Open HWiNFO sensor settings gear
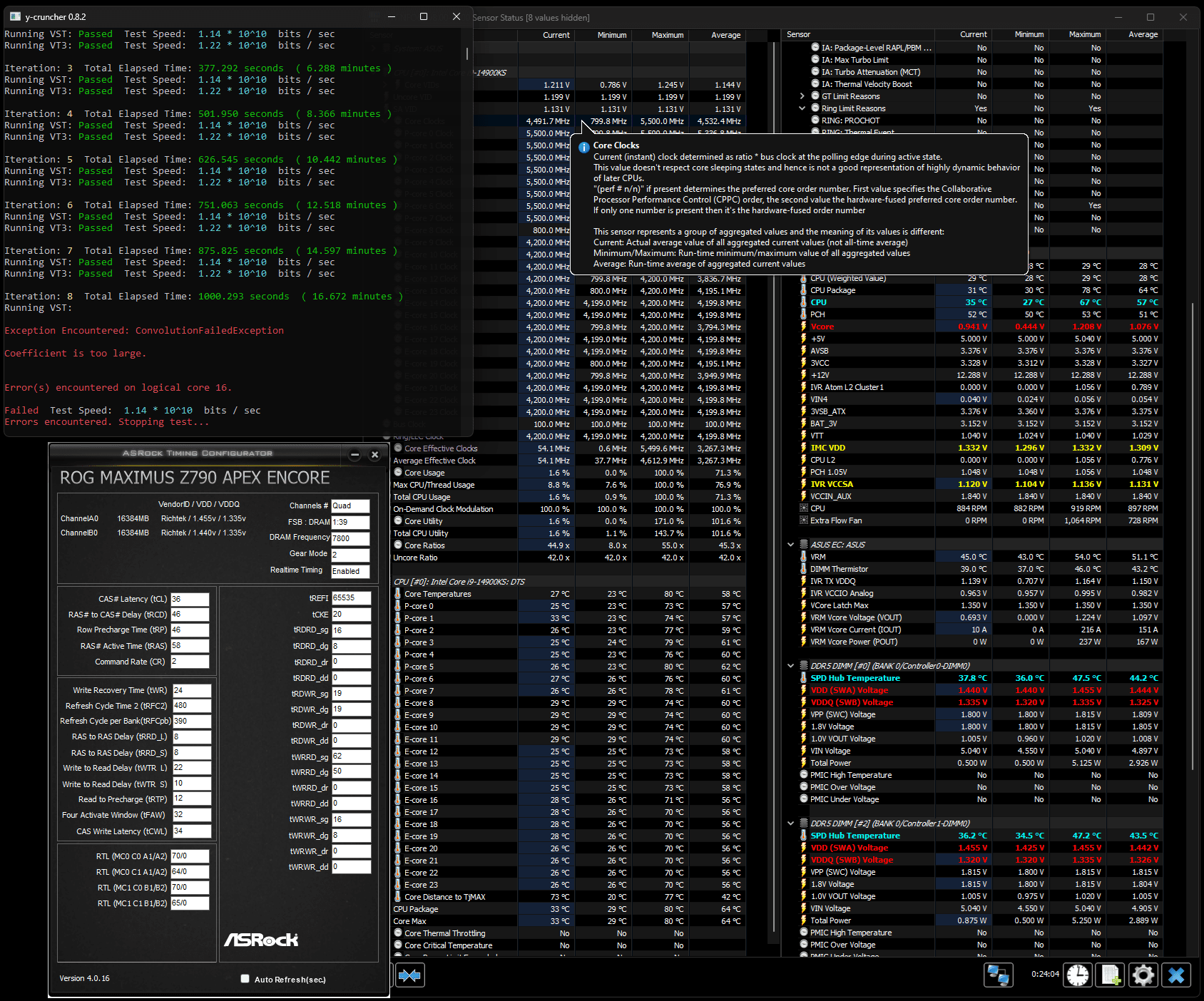The width and height of the screenshot is (1204, 1001). point(1143,975)
